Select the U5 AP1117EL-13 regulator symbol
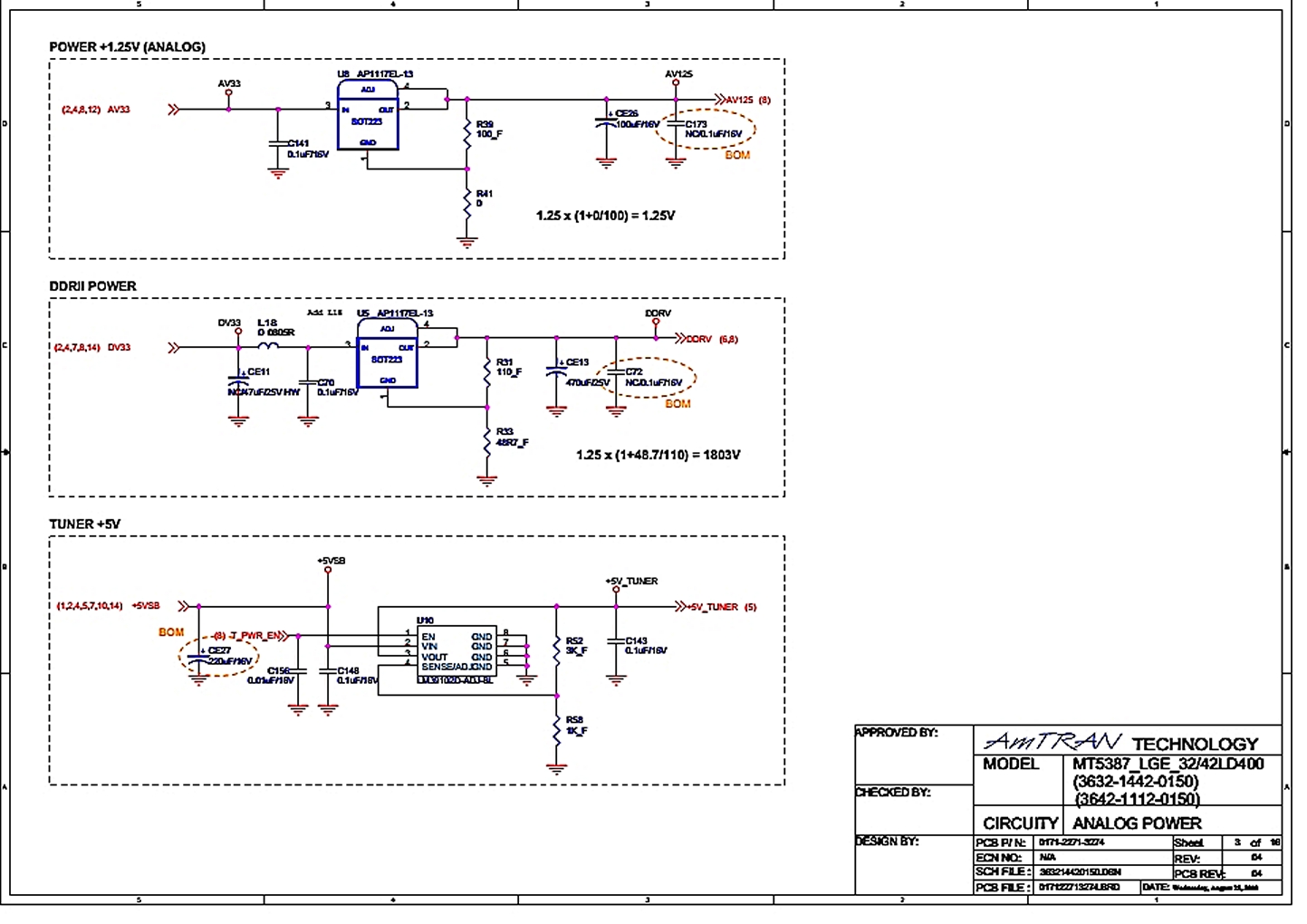The width and height of the screenshot is (1307, 924). (387, 354)
